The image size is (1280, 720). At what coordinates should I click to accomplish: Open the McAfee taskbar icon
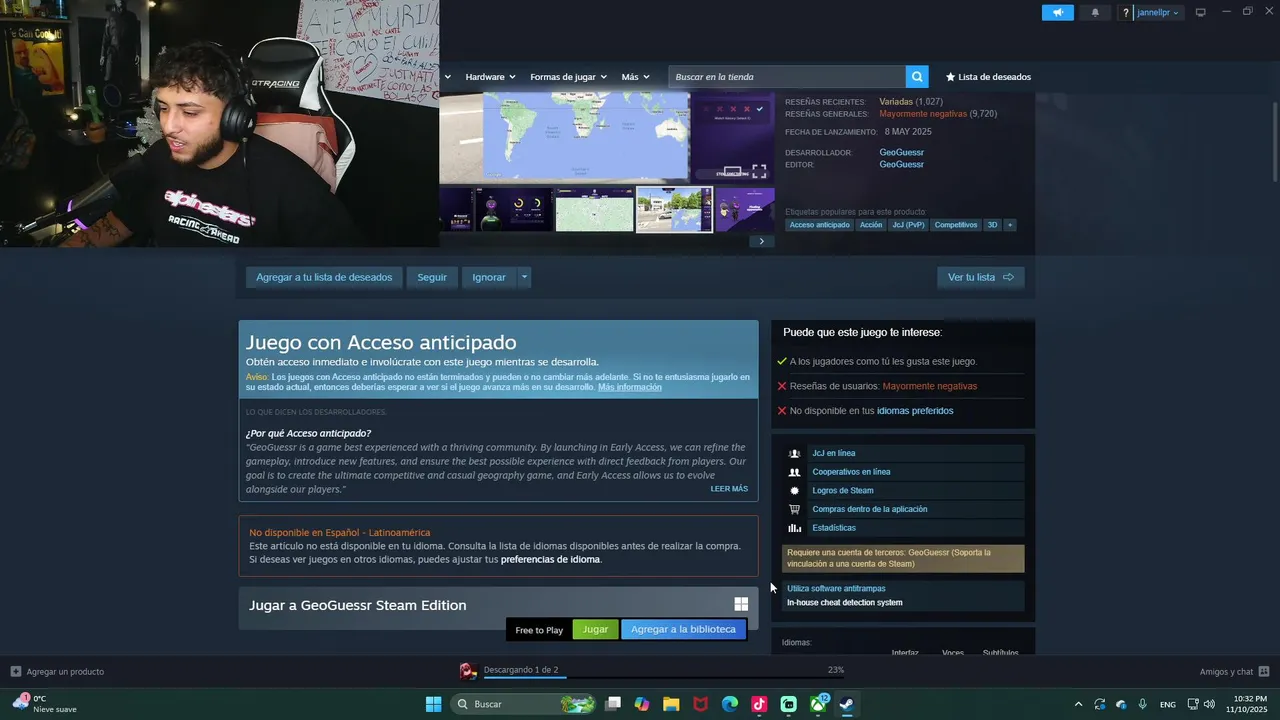coord(701,704)
